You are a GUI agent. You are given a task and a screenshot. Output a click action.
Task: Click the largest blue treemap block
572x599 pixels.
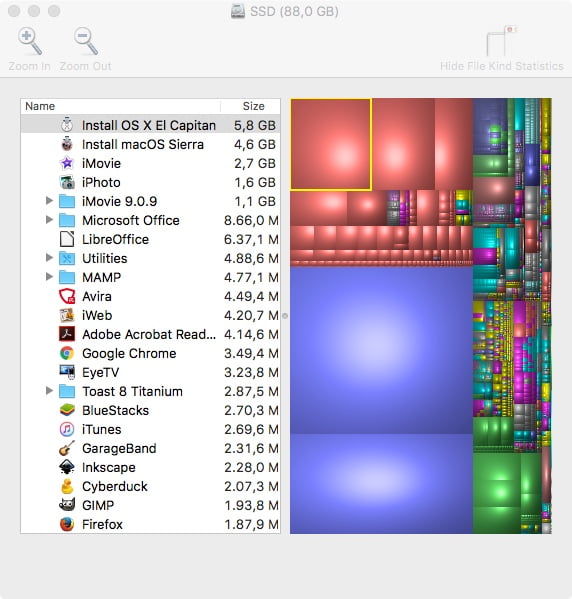(x=381, y=350)
